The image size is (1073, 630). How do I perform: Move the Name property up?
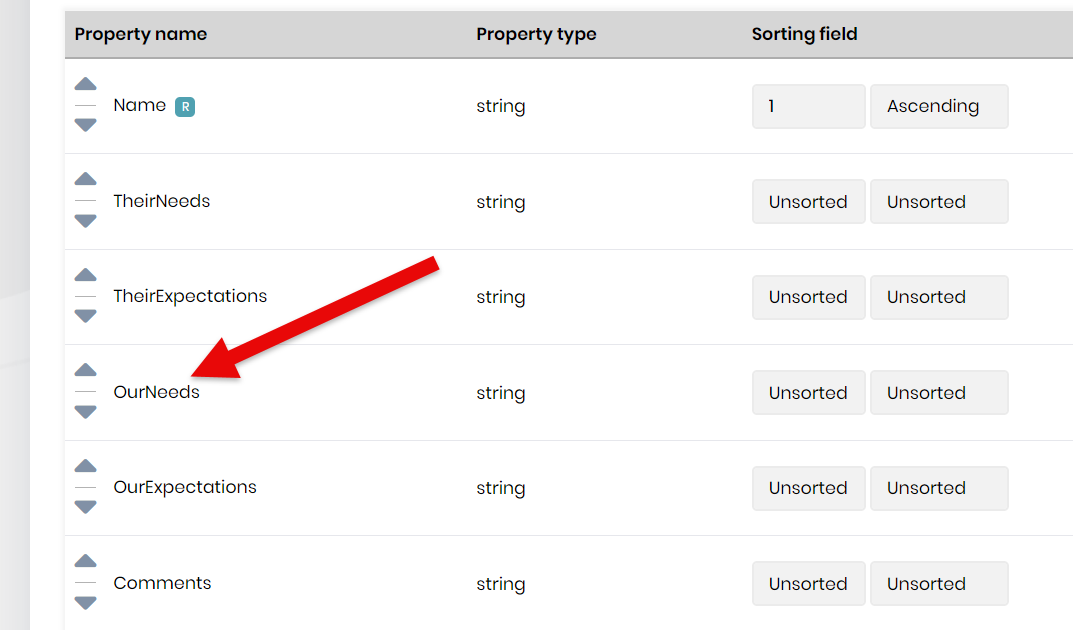point(86,85)
